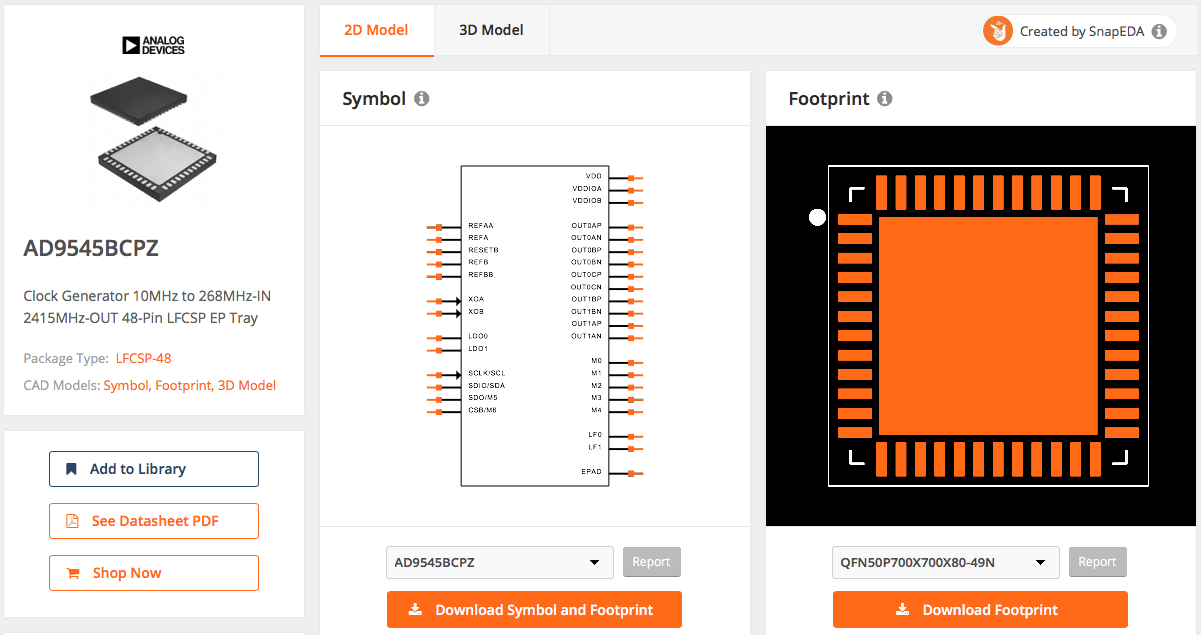Click the Symbol CAD model link
This screenshot has height=635, width=1201.
[126, 385]
